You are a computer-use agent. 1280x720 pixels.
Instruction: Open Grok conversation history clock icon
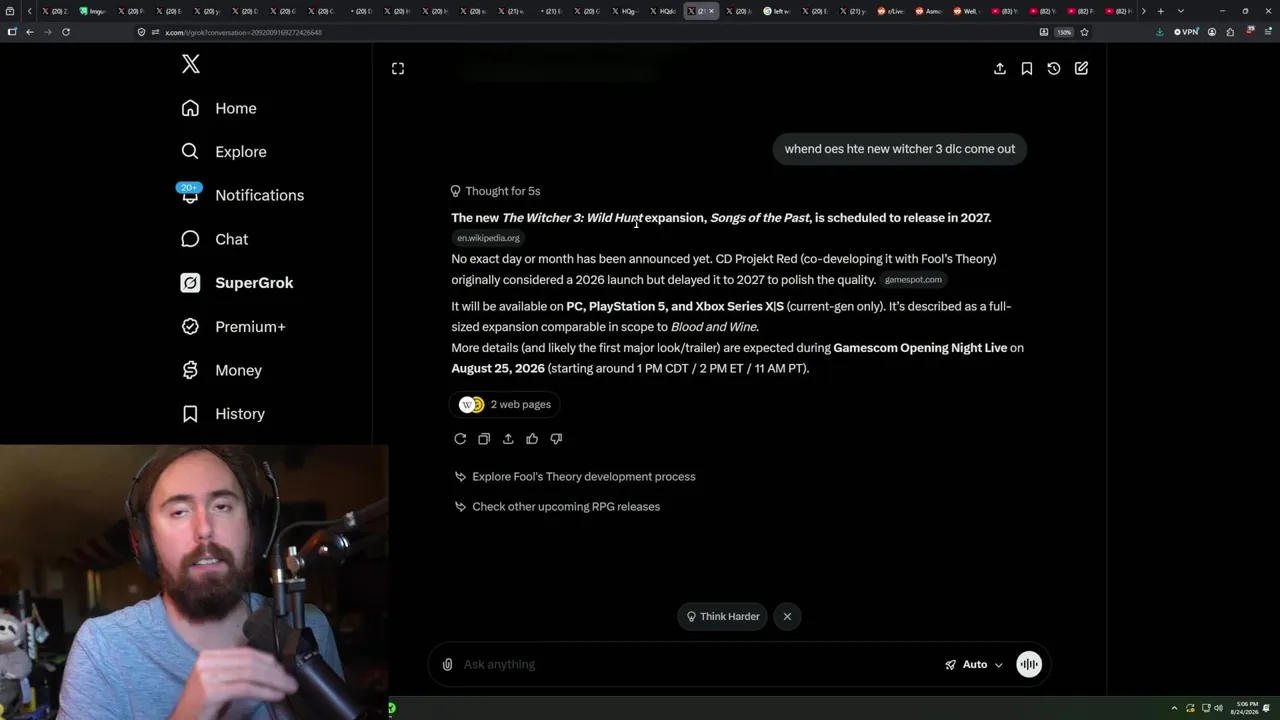pos(1054,68)
